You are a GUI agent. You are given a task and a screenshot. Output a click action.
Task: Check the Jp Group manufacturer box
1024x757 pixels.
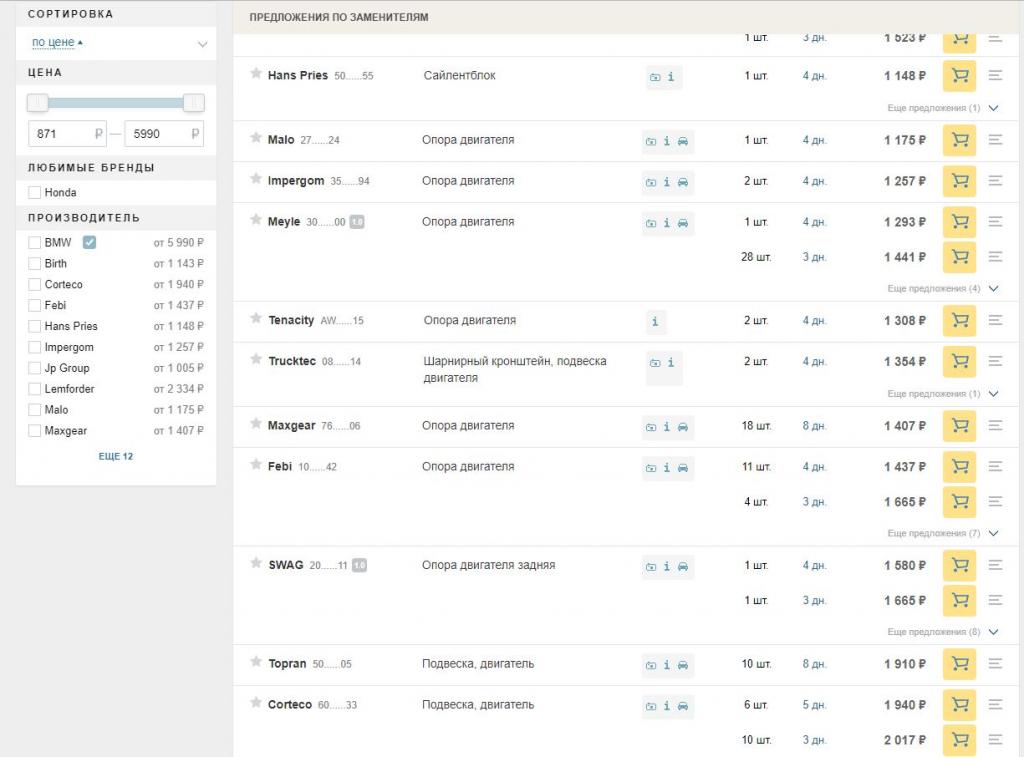pyautogui.click(x=35, y=368)
